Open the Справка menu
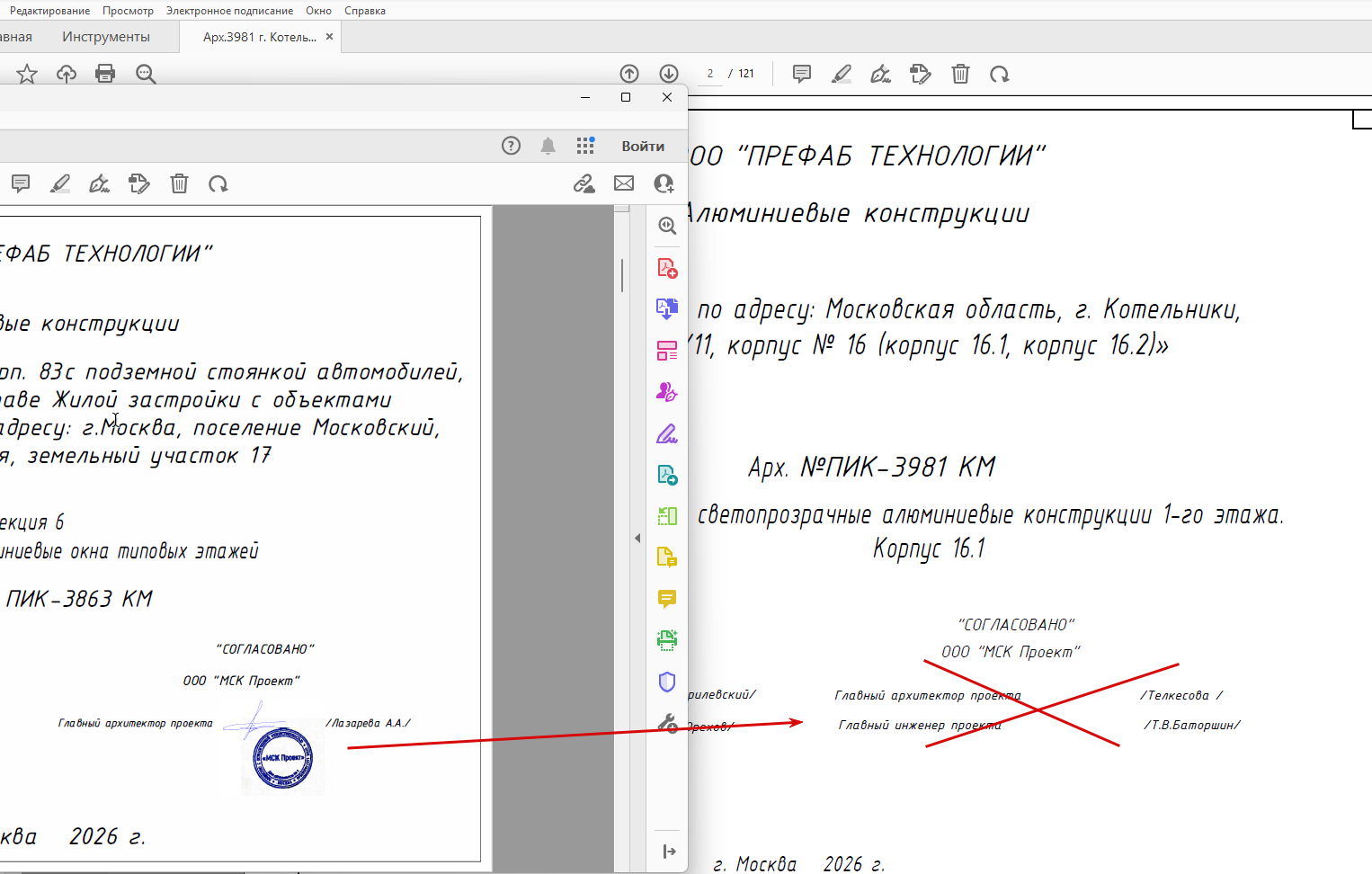The width and height of the screenshot is (1372, 874). tap(365, 11)
